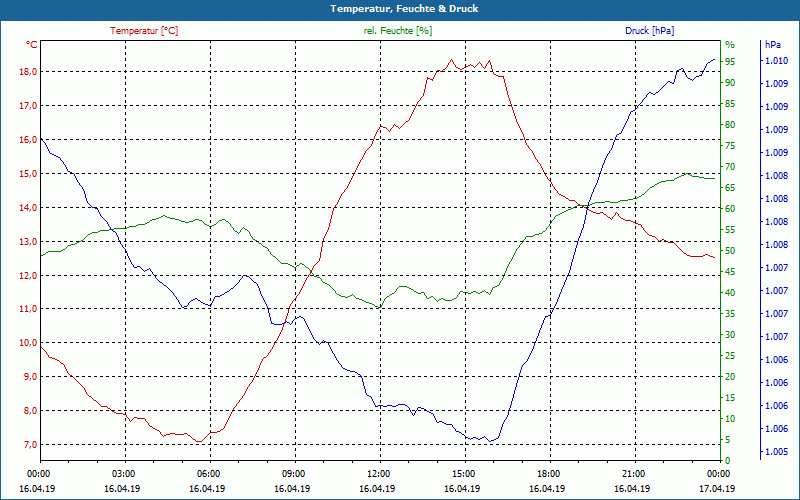
Task: Click the blue 'hPa' axis unit label
Action: (772, 45)
